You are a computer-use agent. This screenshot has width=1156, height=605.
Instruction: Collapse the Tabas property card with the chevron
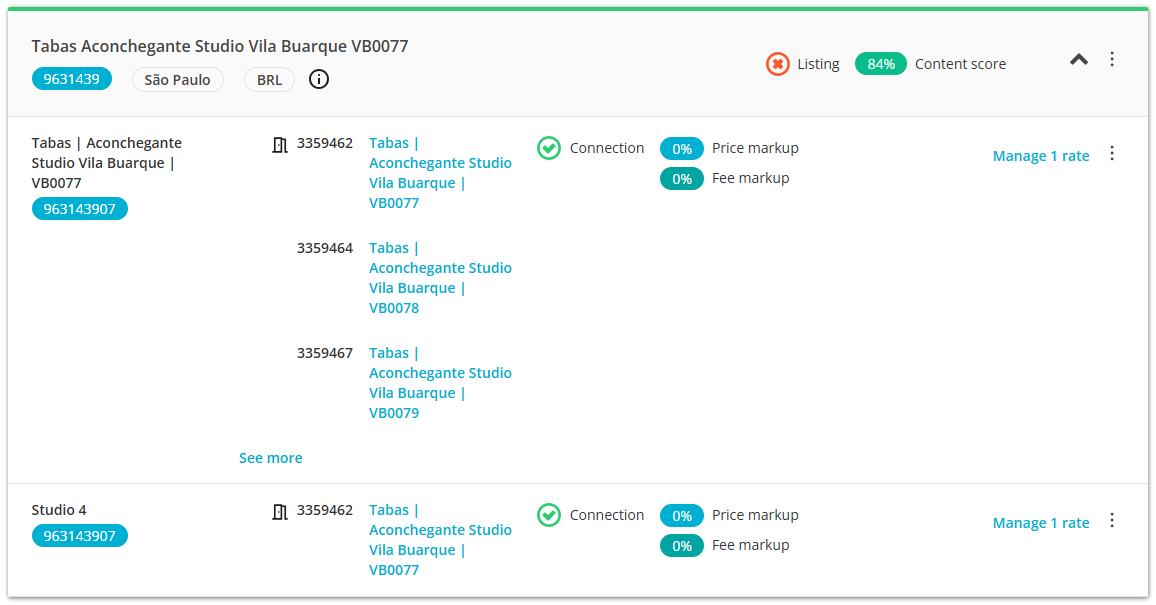point(1079,60)
